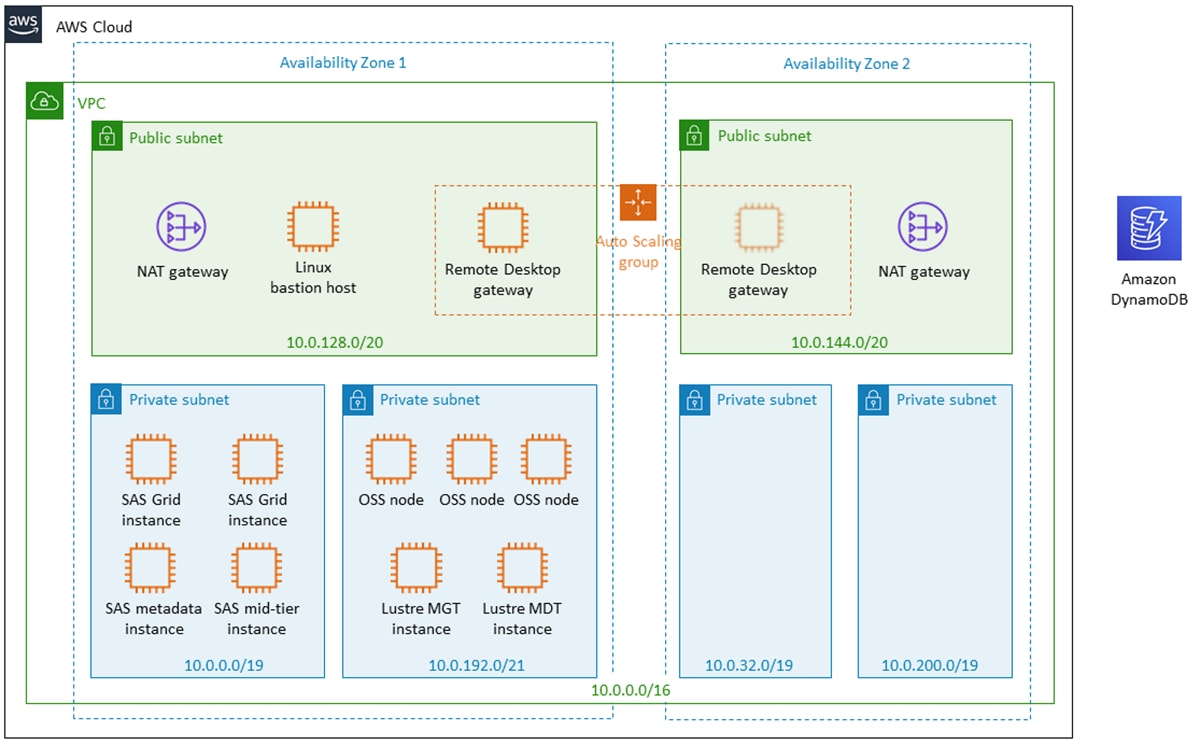Select the SAS mid-tier instance icon
The width and height of the screenshot is (1200, 745).
coord(256,568)
